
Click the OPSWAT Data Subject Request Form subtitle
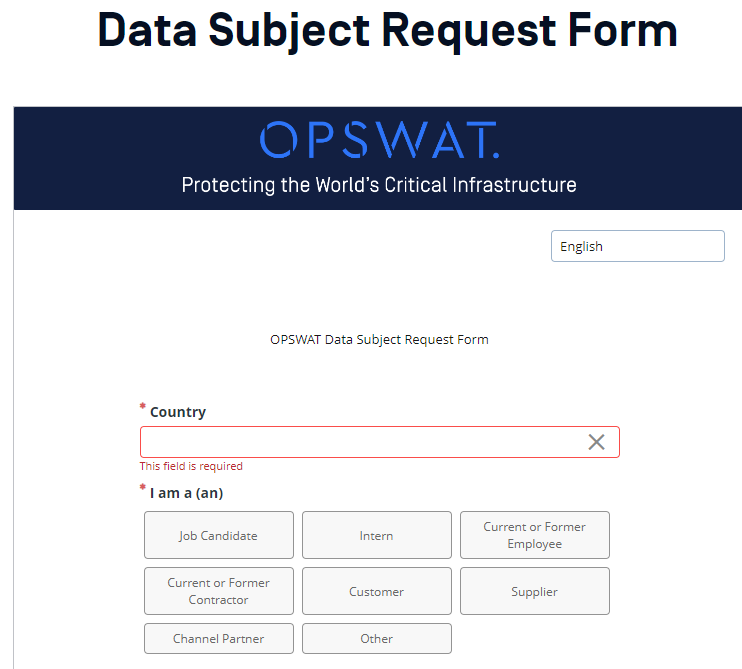(379, 340)
